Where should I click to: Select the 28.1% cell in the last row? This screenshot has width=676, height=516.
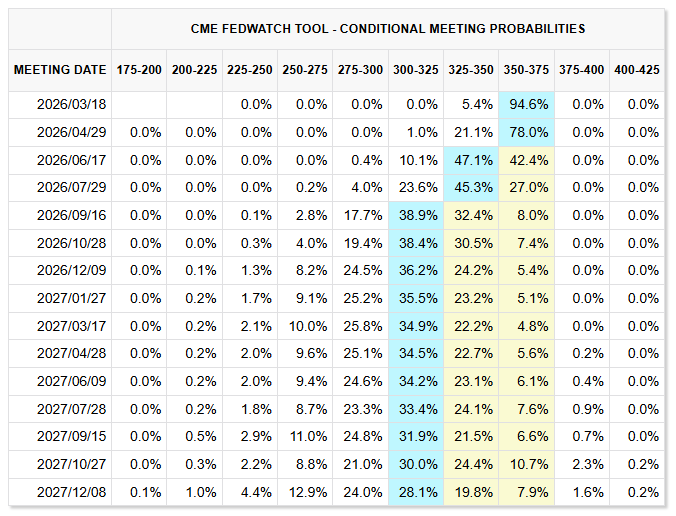point(416,492)
